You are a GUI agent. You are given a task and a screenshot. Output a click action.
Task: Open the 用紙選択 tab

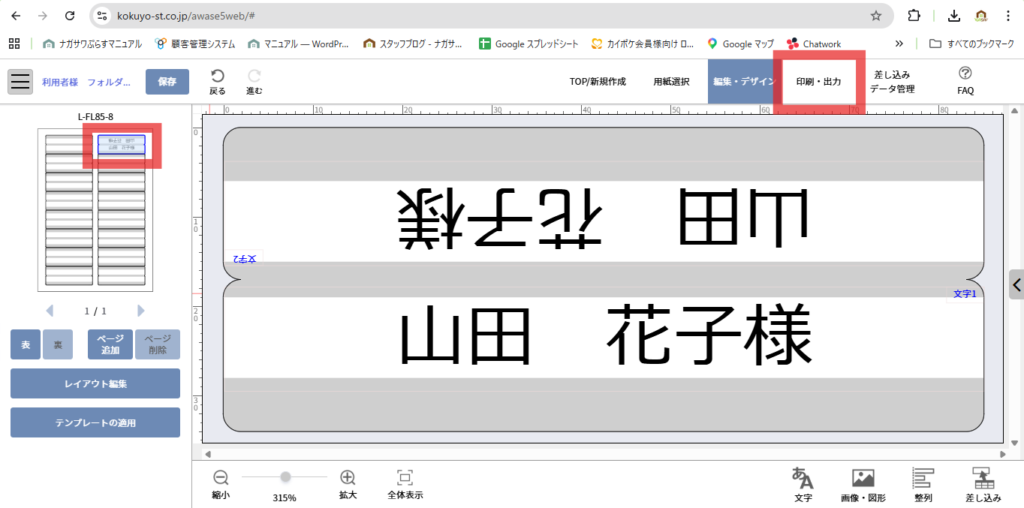[671, 81]
